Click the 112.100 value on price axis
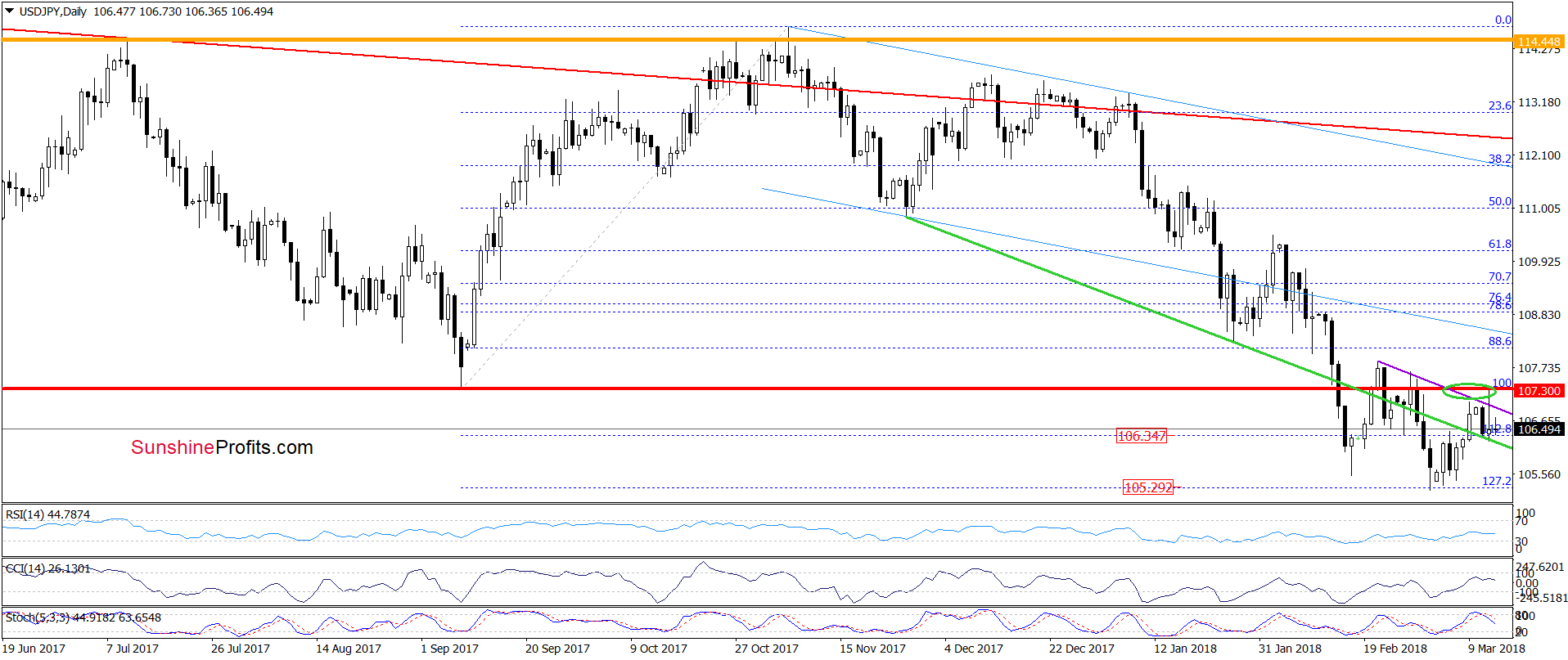Screen dimensions: 1568x660 [1539, 155]
